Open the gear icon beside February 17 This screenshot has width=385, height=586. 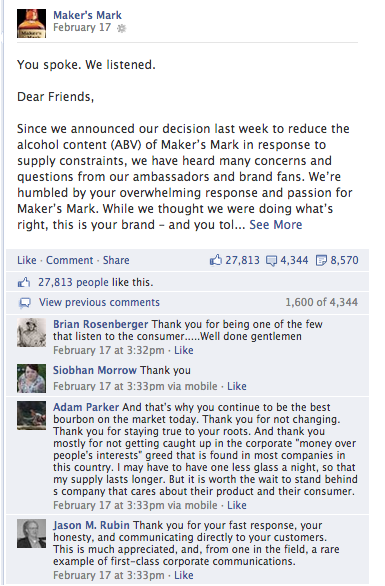tap(121, 28)
